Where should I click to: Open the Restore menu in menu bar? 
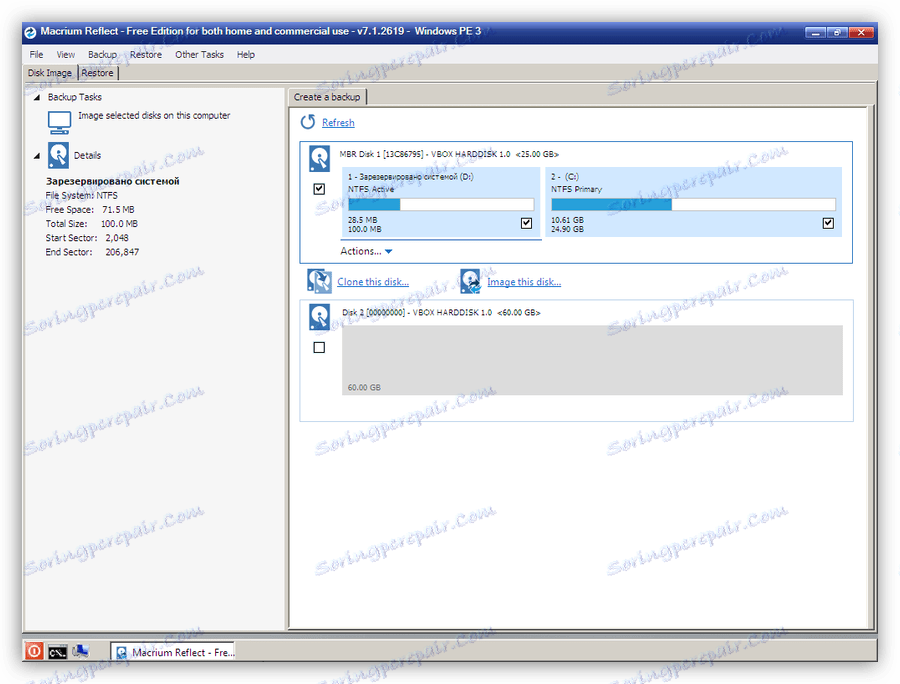tap(146, 55)
